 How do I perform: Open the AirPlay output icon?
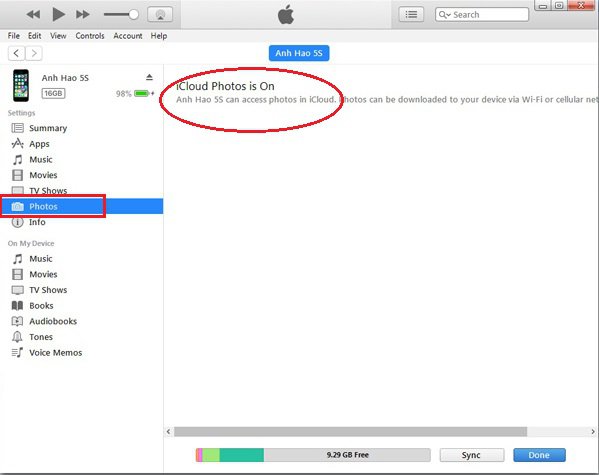click(160, 15)
